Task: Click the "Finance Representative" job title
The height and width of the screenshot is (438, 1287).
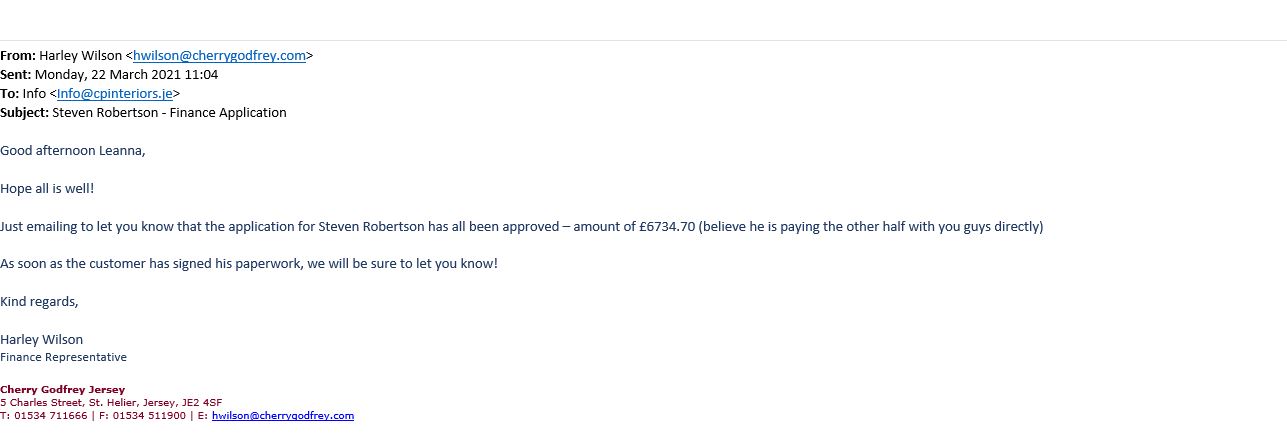Action: tap(63, 357)
